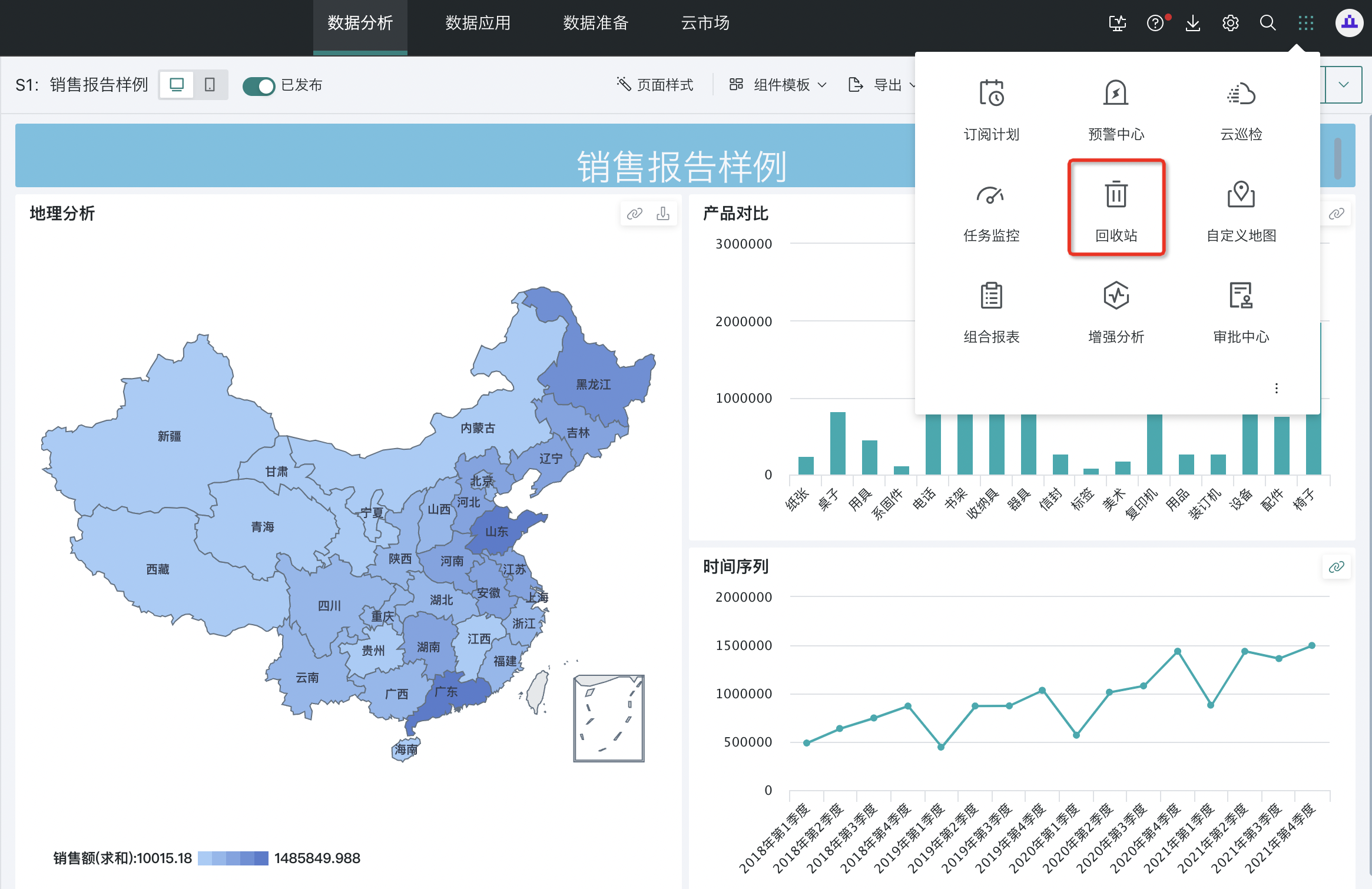
Task: Click the 青海 region on the map
Action: 262,527
